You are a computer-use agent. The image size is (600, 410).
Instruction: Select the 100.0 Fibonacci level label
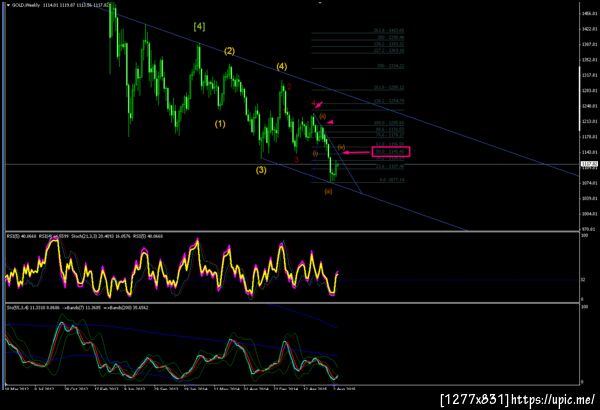389,123
